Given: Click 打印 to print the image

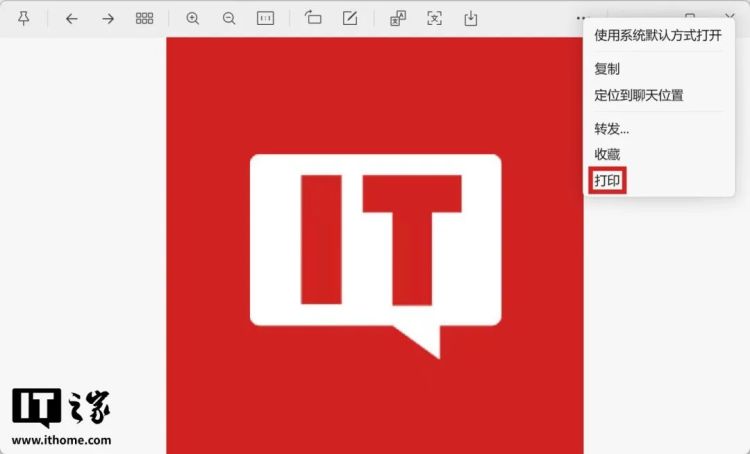Looking at the screenshot, I should 608,181.
